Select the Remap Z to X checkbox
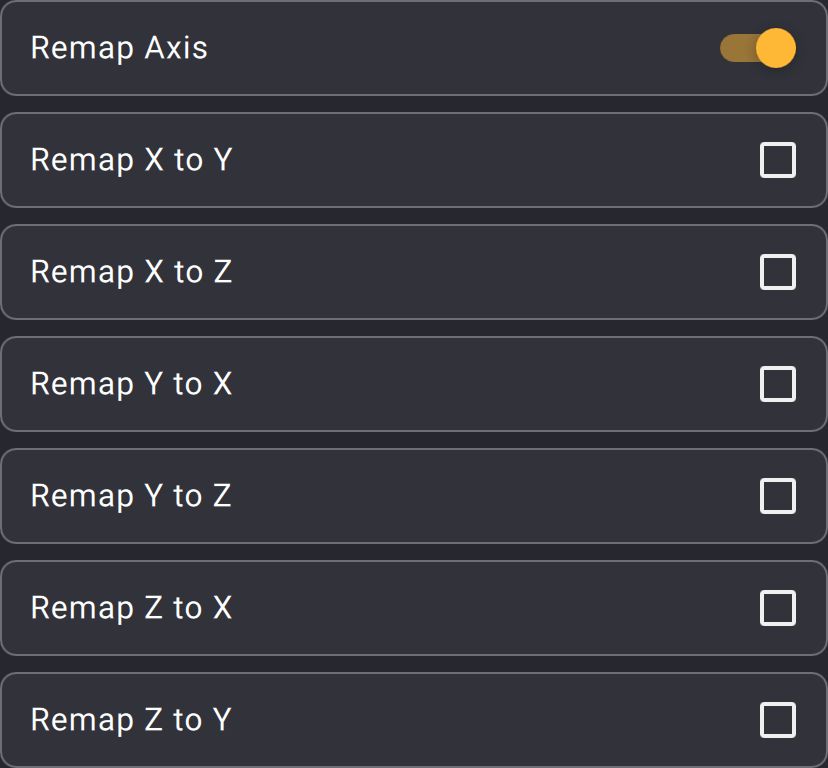Screen dimensions: 828x768 point(778,608)
